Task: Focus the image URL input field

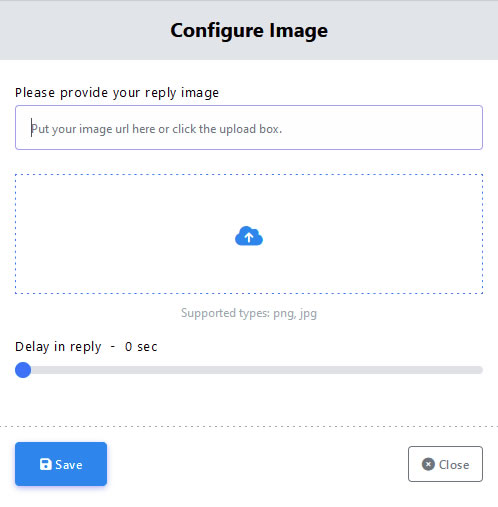Action: coord(249,127)
